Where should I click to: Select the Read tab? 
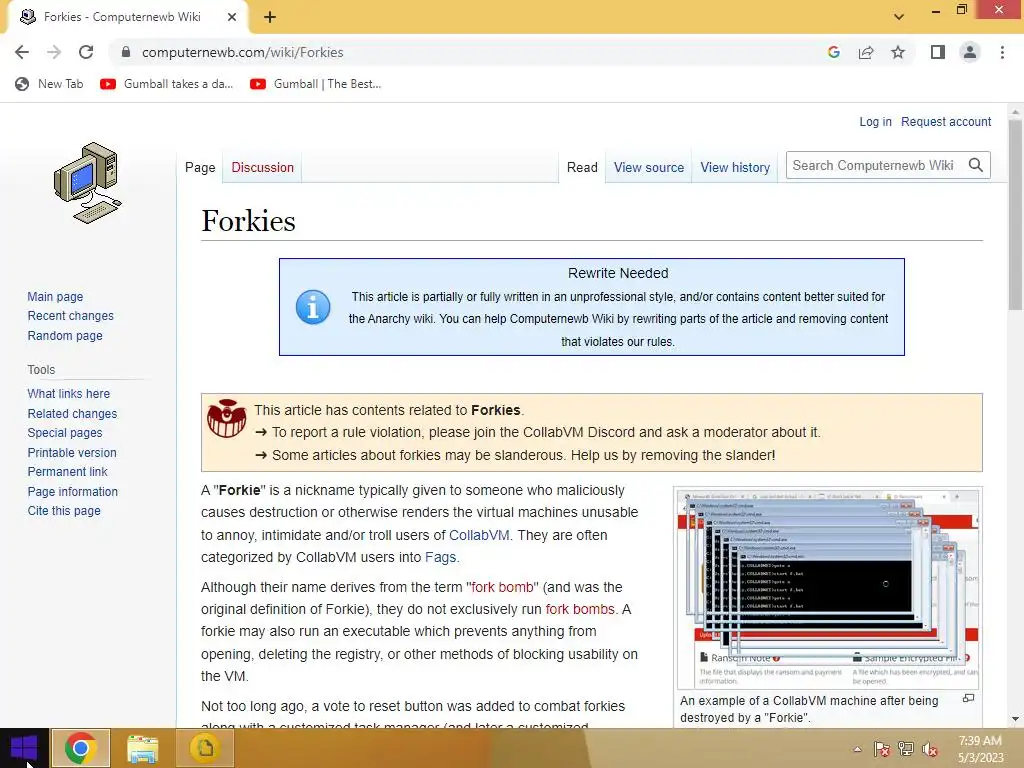pos(582,167)
